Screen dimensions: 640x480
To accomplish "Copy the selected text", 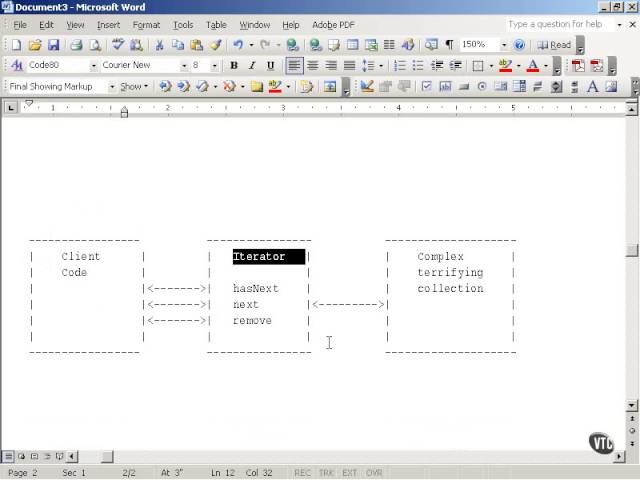I will [x=178, y=45].
